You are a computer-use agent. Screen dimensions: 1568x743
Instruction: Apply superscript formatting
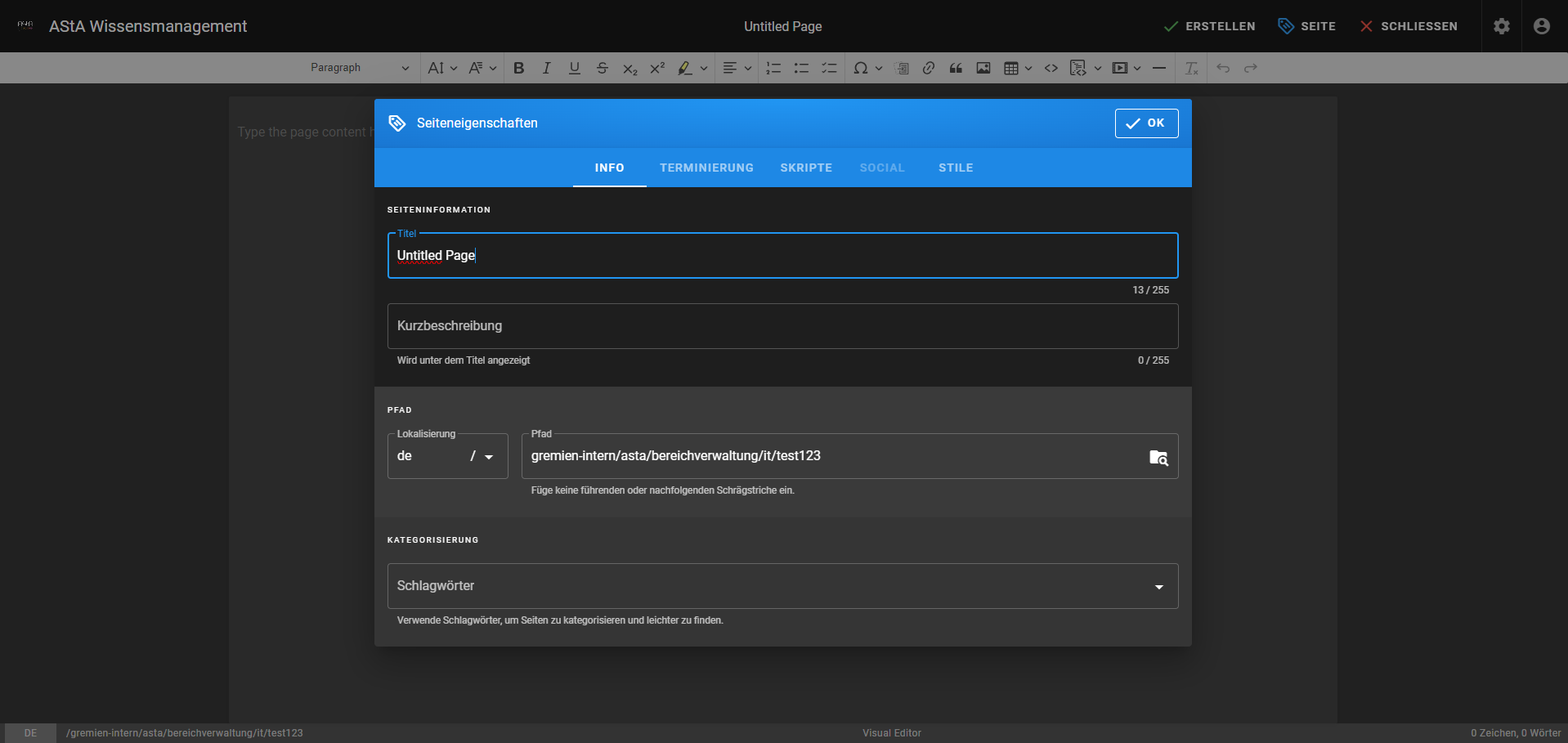click(x=657, y=68)
